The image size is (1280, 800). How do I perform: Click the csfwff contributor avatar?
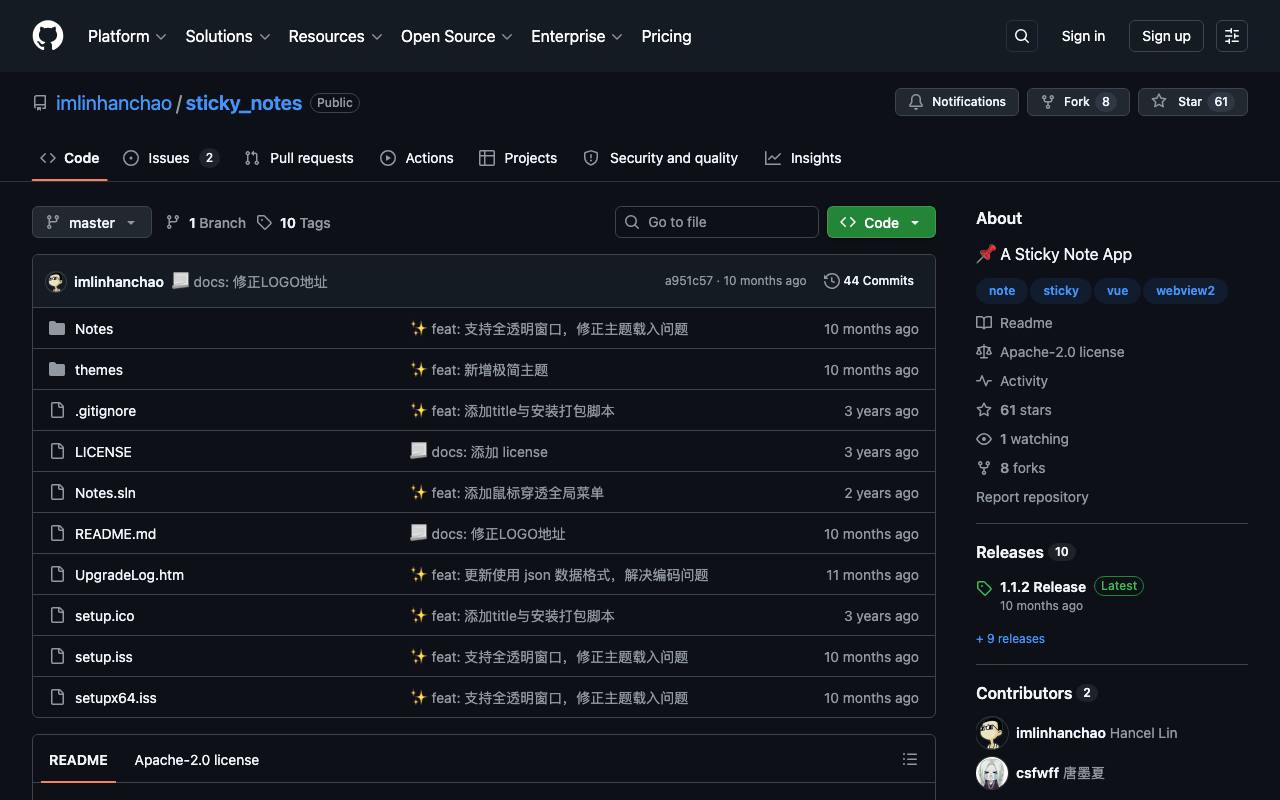(x=992, y=773)
